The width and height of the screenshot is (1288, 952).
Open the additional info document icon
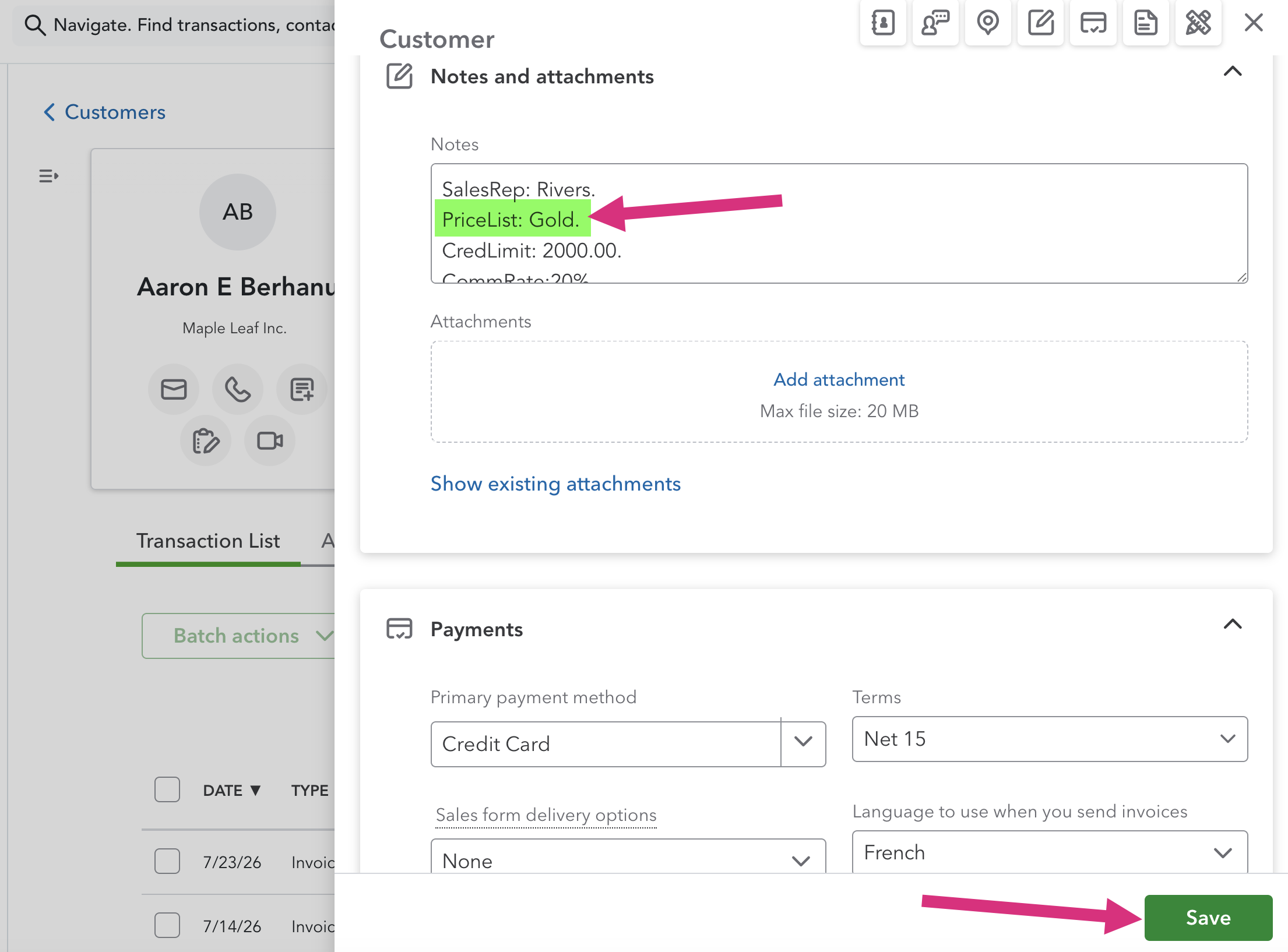tap(1145, 23)
